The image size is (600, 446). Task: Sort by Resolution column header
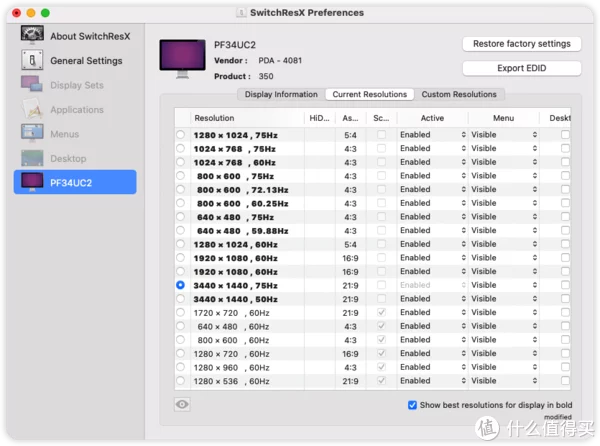pyautogui.click(x=247, y=118)
